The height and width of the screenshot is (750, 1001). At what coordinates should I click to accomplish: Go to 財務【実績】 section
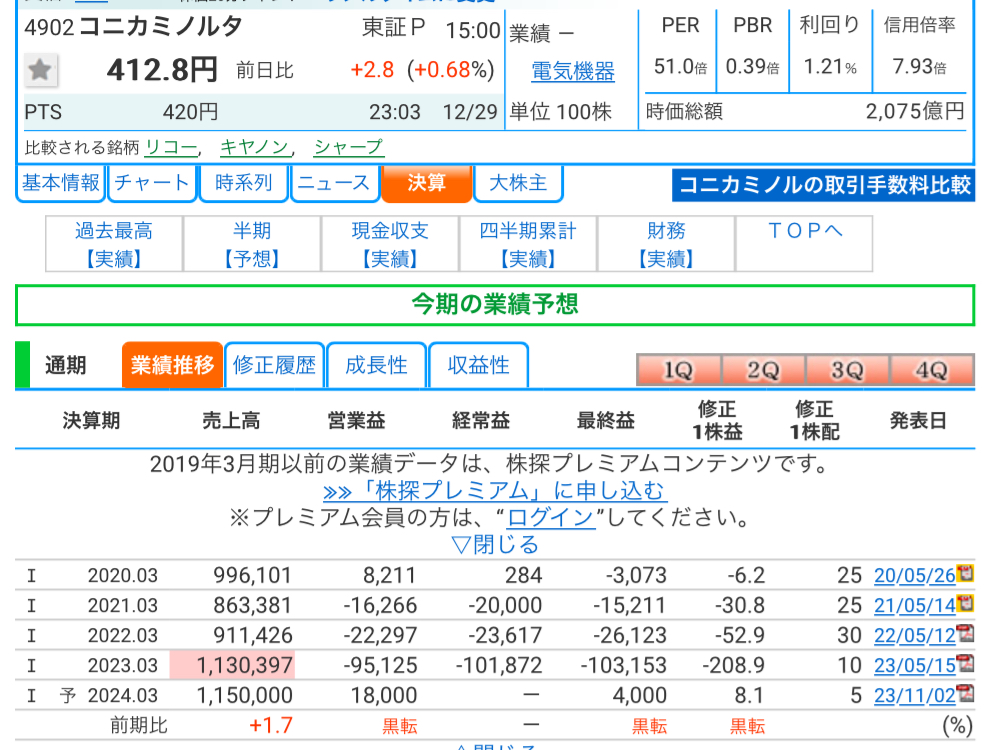click(x=666, y=244)
